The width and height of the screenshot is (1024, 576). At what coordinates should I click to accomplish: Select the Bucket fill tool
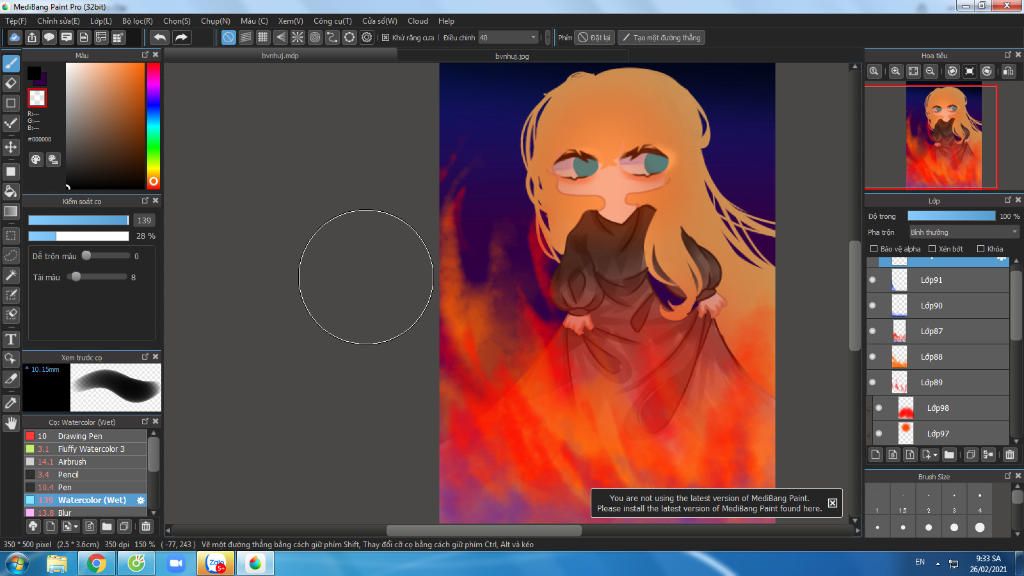click(x=11, y=191)
